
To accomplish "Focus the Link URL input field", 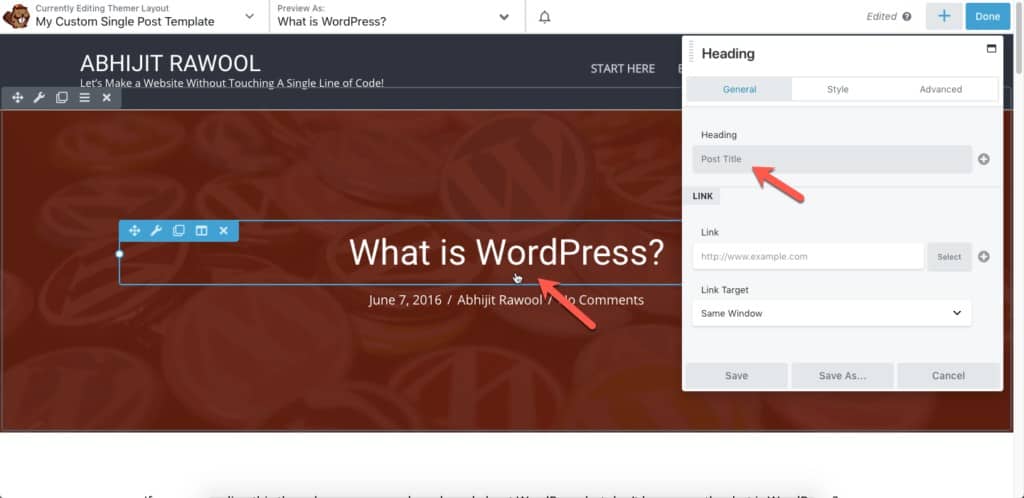I will [x=808, y=257].
